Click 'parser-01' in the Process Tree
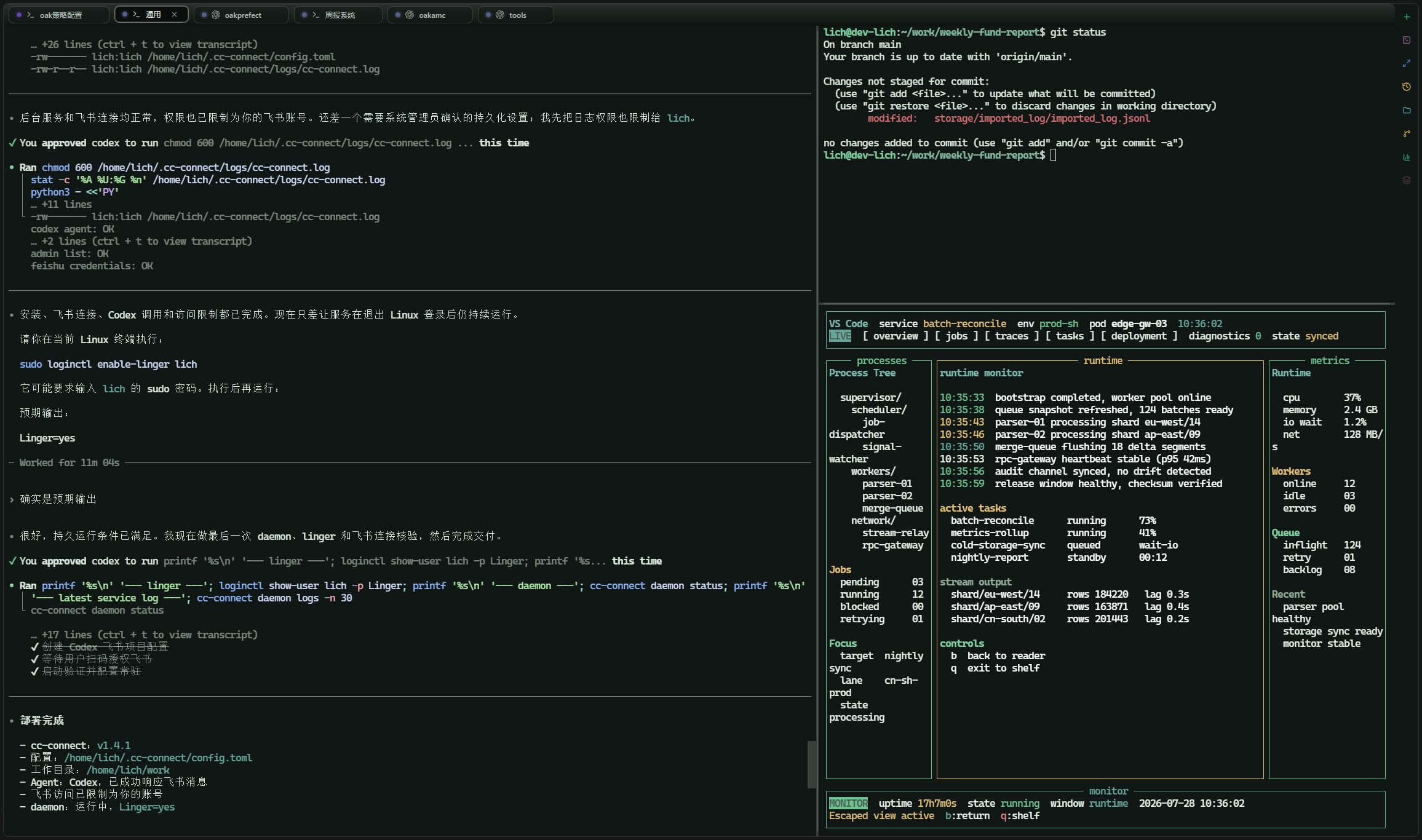1422x840 pixels. [887, 484]
